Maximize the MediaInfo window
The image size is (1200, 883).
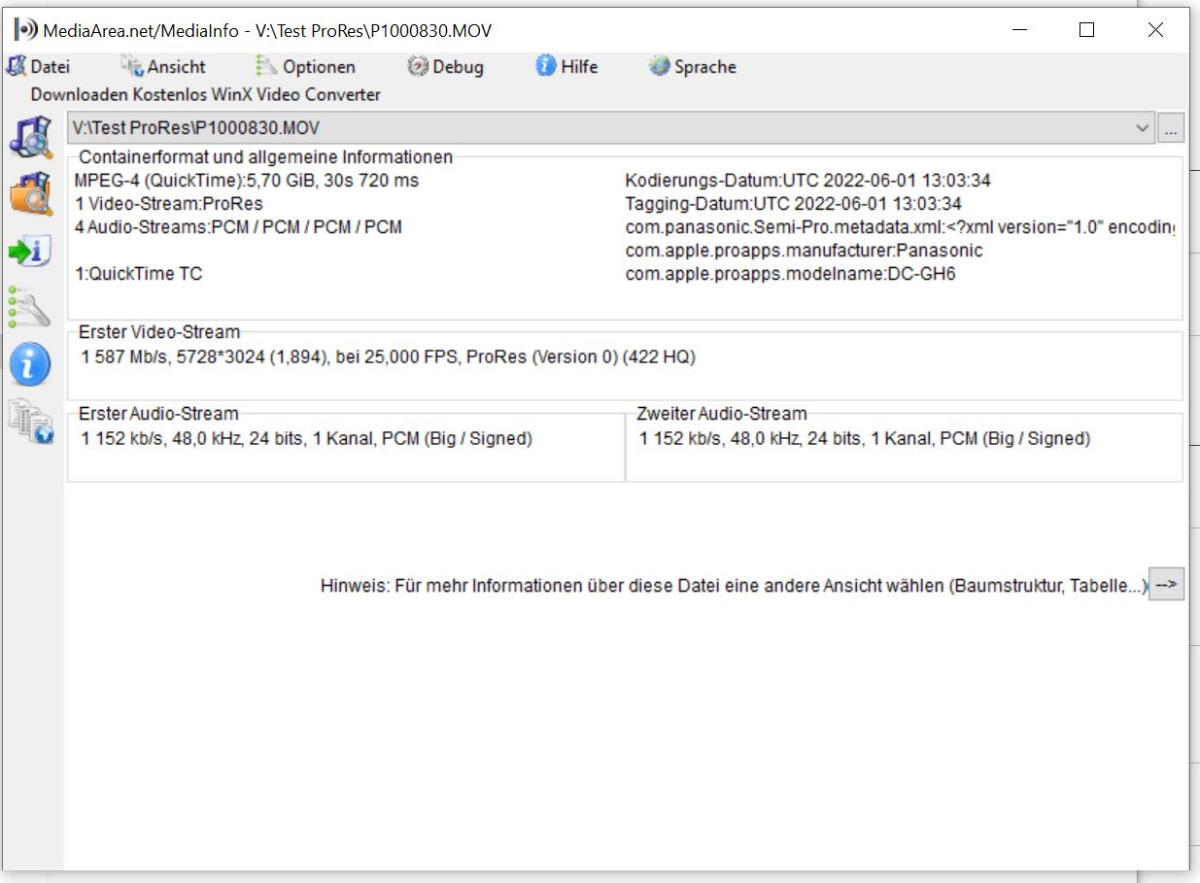click(1087, 30)
